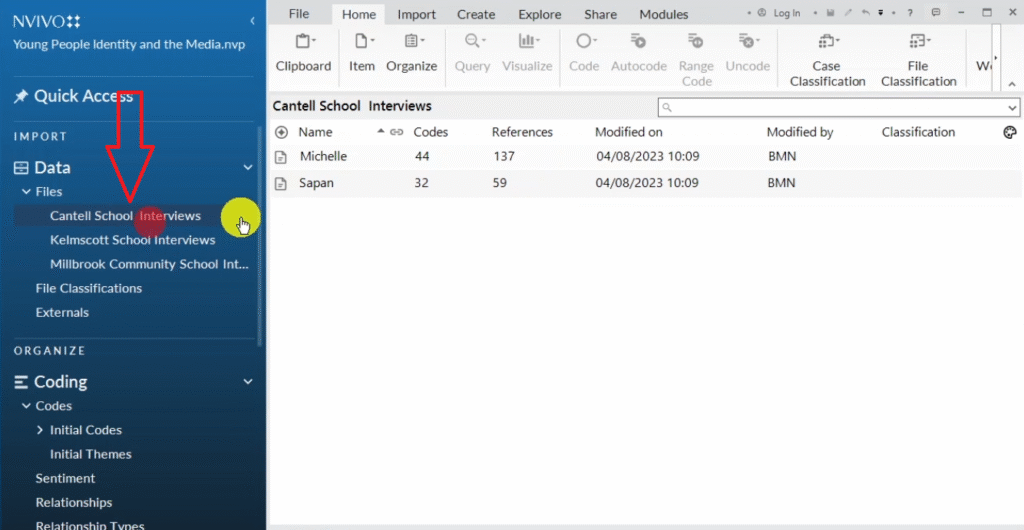Open the search box dropdown arrow
This screenshot has height=530, width=1024.
pos(1012,107)
